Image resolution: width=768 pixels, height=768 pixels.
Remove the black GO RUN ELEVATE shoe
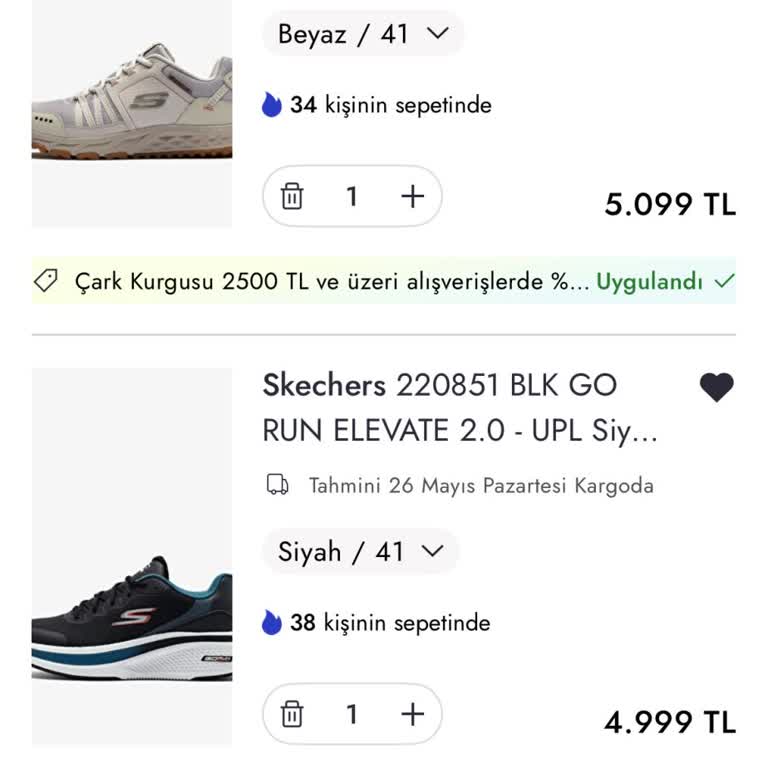coord(292,714)
